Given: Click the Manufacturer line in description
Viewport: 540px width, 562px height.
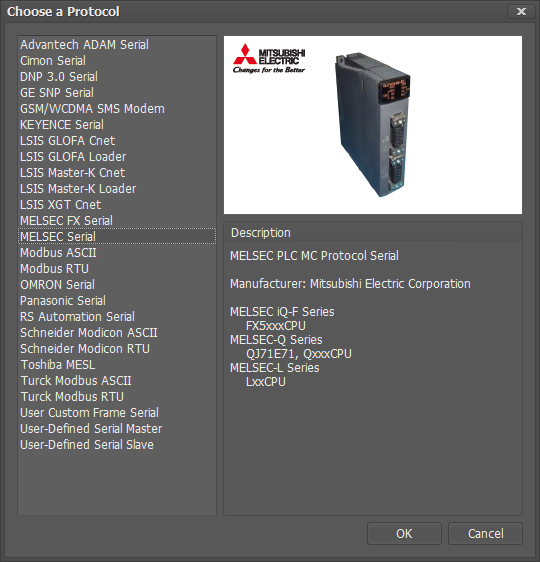Looking at the screenshot, I should (350, 284).
